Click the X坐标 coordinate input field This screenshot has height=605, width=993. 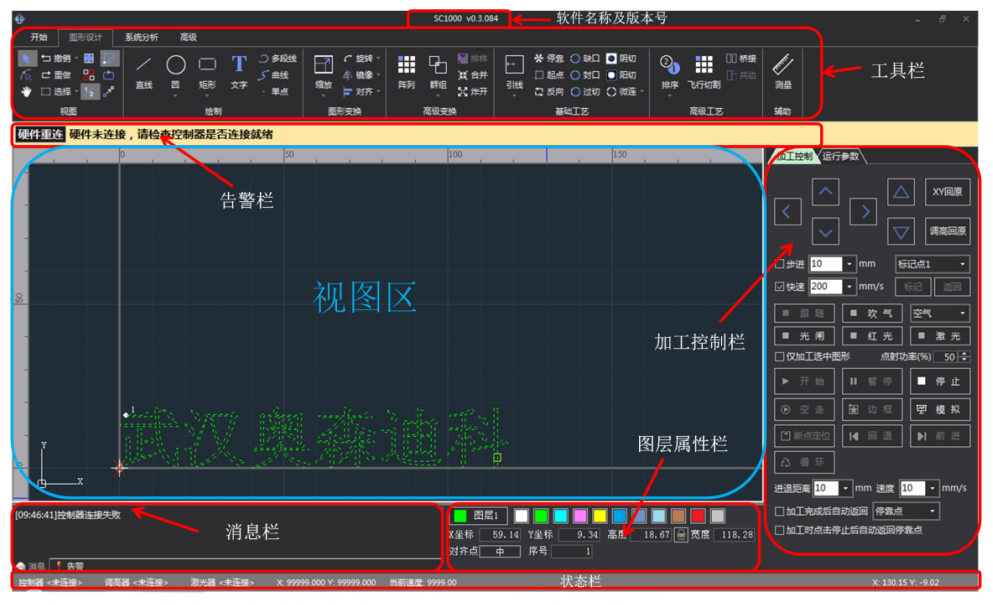pos(500,534)
